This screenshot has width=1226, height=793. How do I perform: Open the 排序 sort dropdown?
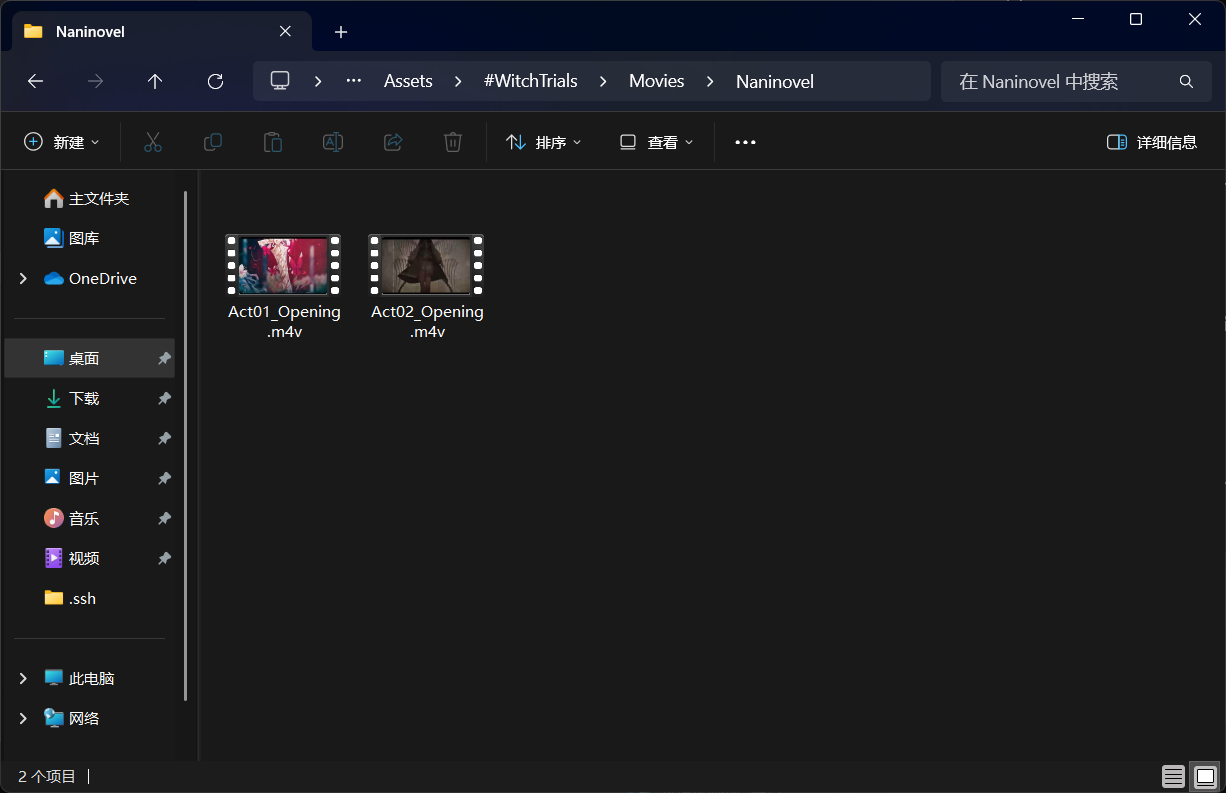(544, 142)
